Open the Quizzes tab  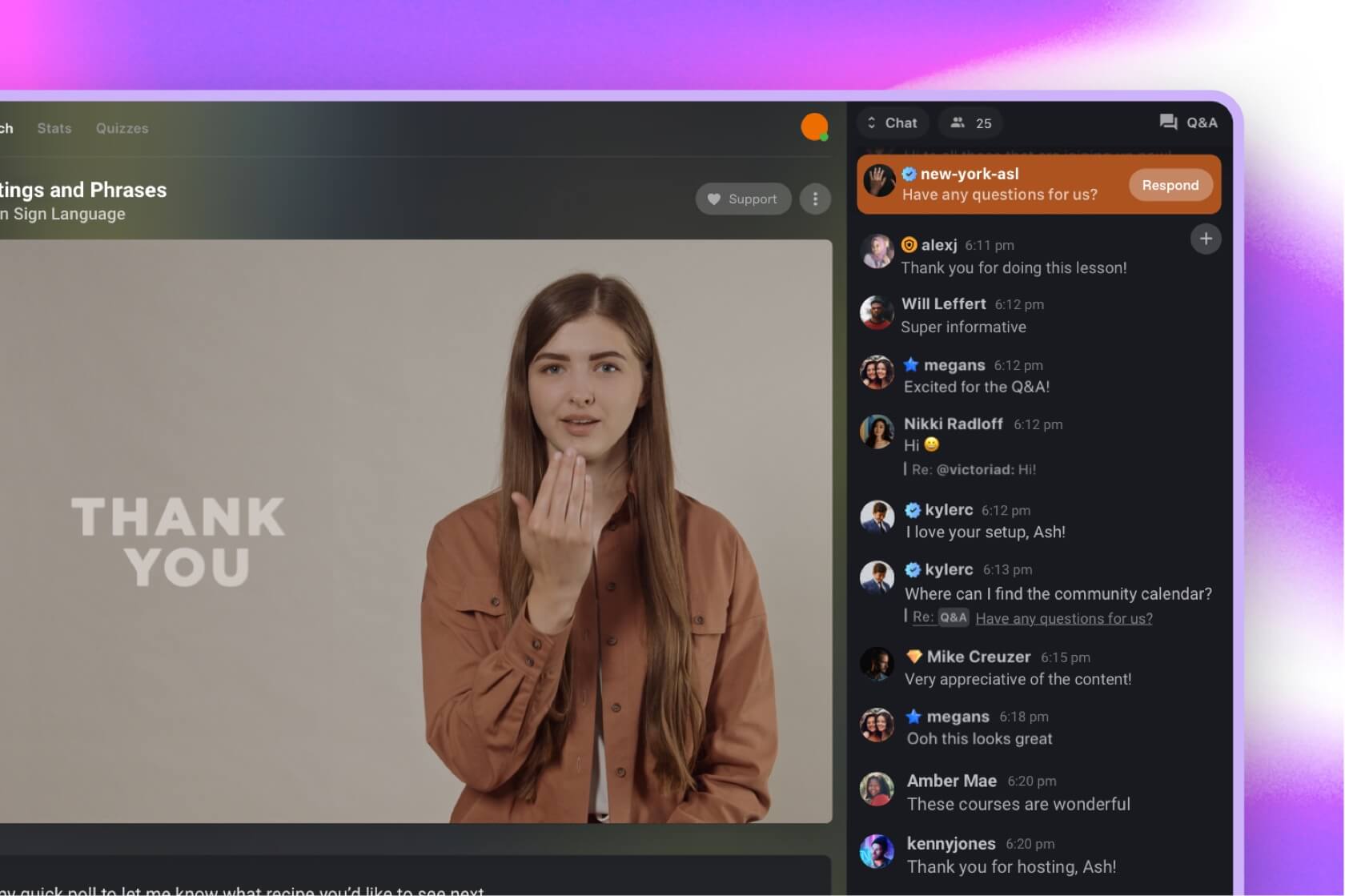pyautogui.click(x=122, y=128)
